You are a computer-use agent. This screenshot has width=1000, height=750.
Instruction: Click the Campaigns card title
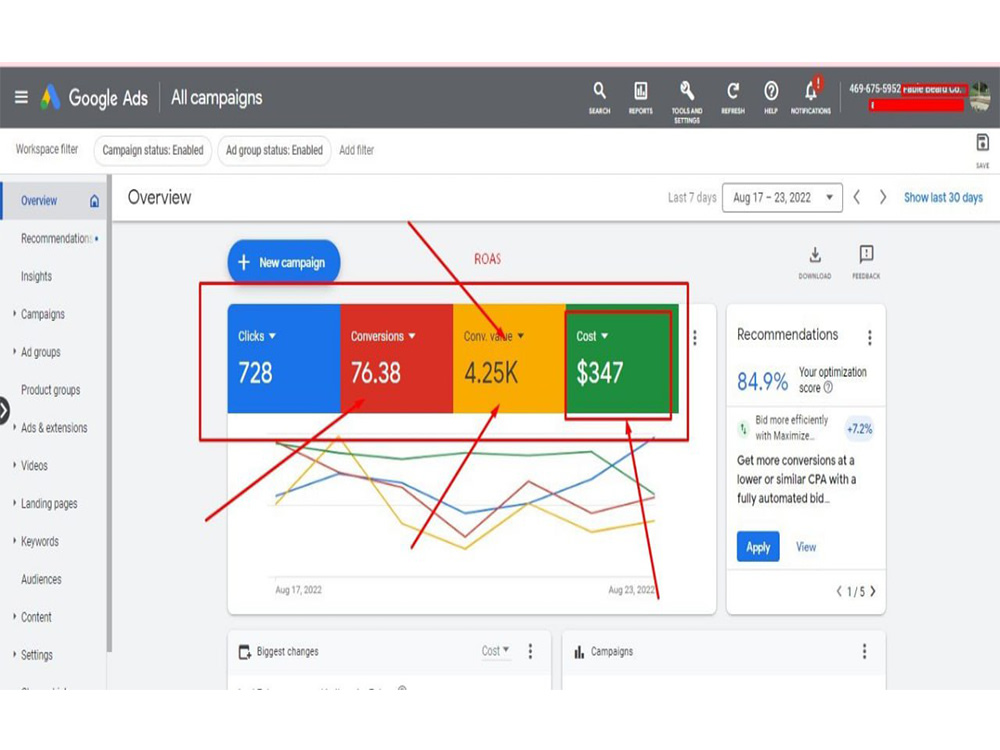[612, 652]
